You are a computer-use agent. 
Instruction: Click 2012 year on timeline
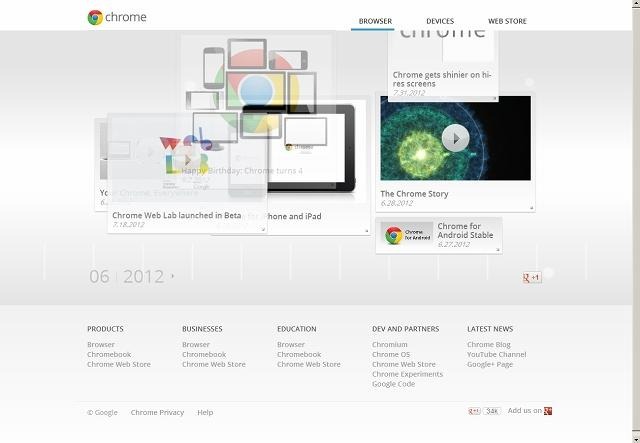143,276
